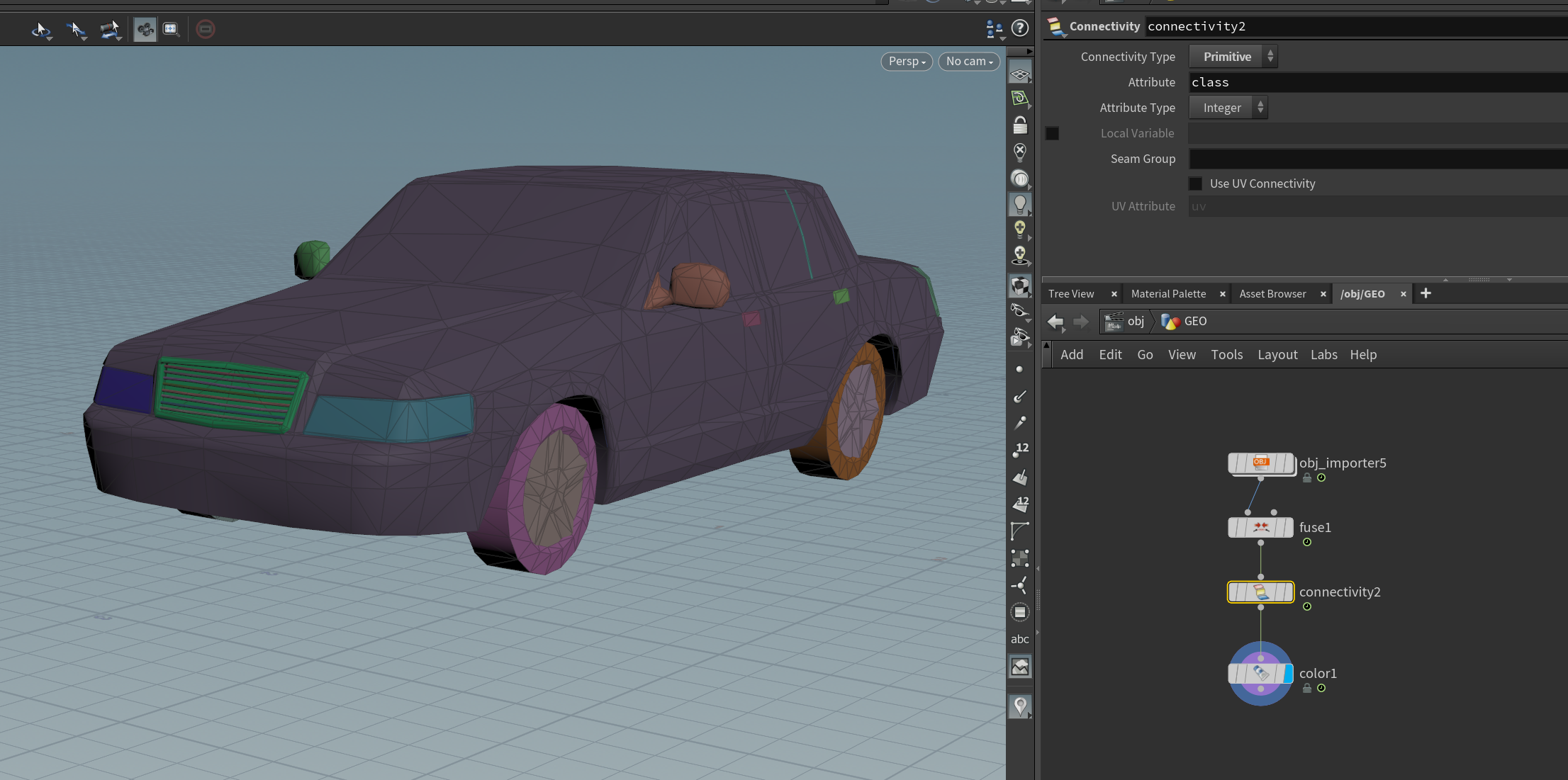Enable the Use UV Connectivity checkbox

[1195, 183]
